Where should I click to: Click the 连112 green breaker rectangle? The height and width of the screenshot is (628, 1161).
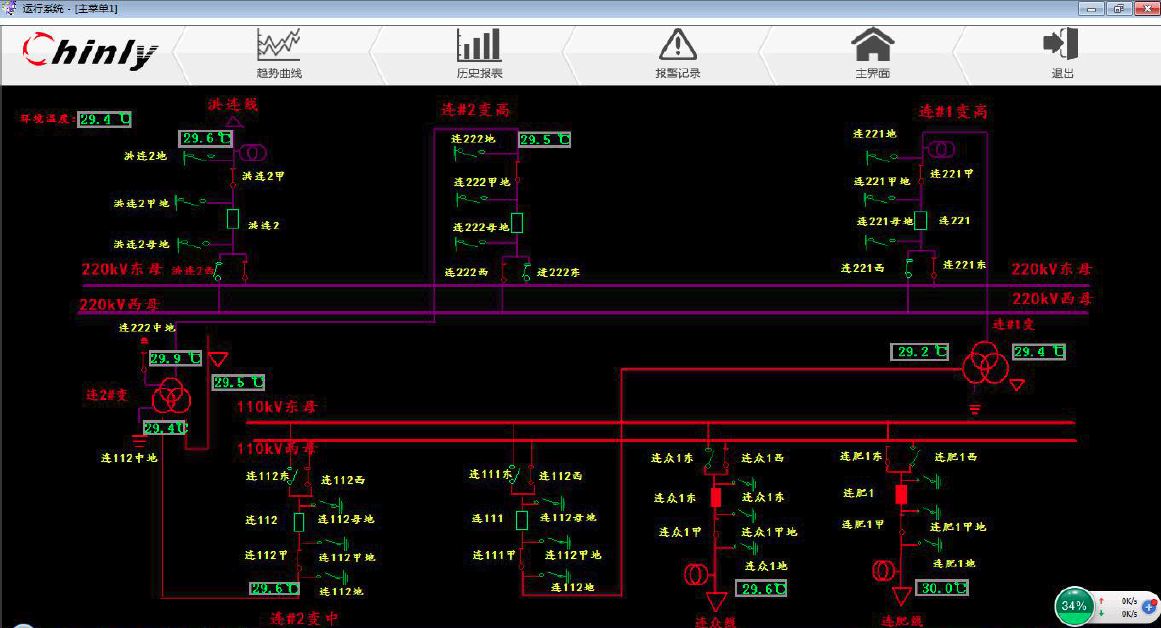pyautogui.click(x=299, y=522)
